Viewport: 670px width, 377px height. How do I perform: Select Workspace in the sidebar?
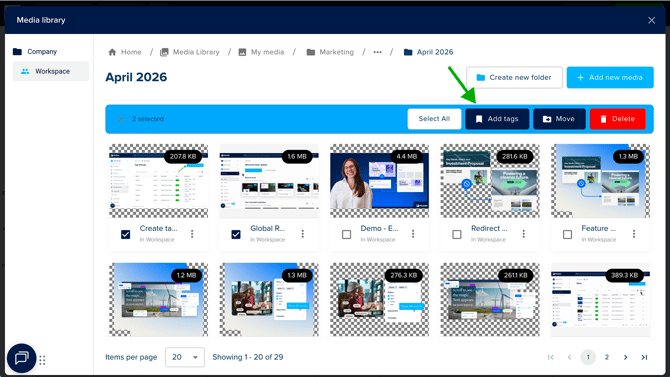pos(51,71)
